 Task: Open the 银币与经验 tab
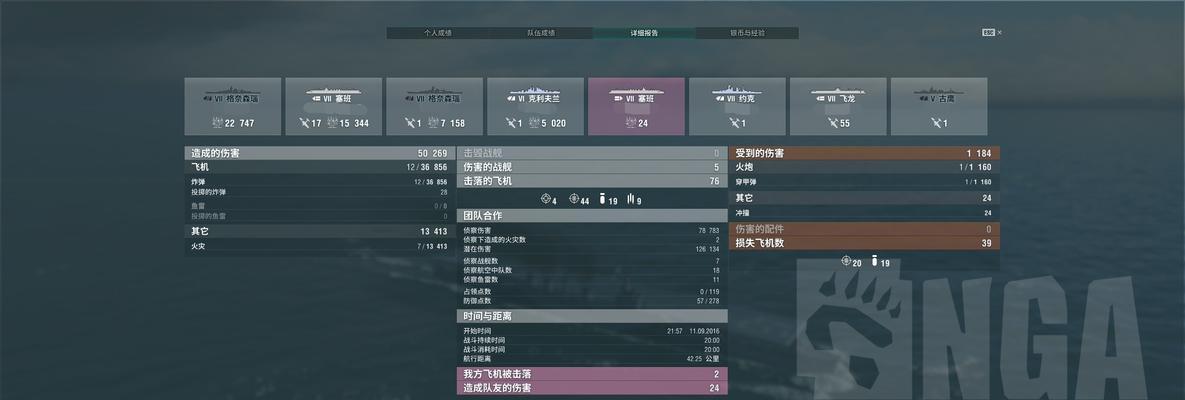click(747, 33)
